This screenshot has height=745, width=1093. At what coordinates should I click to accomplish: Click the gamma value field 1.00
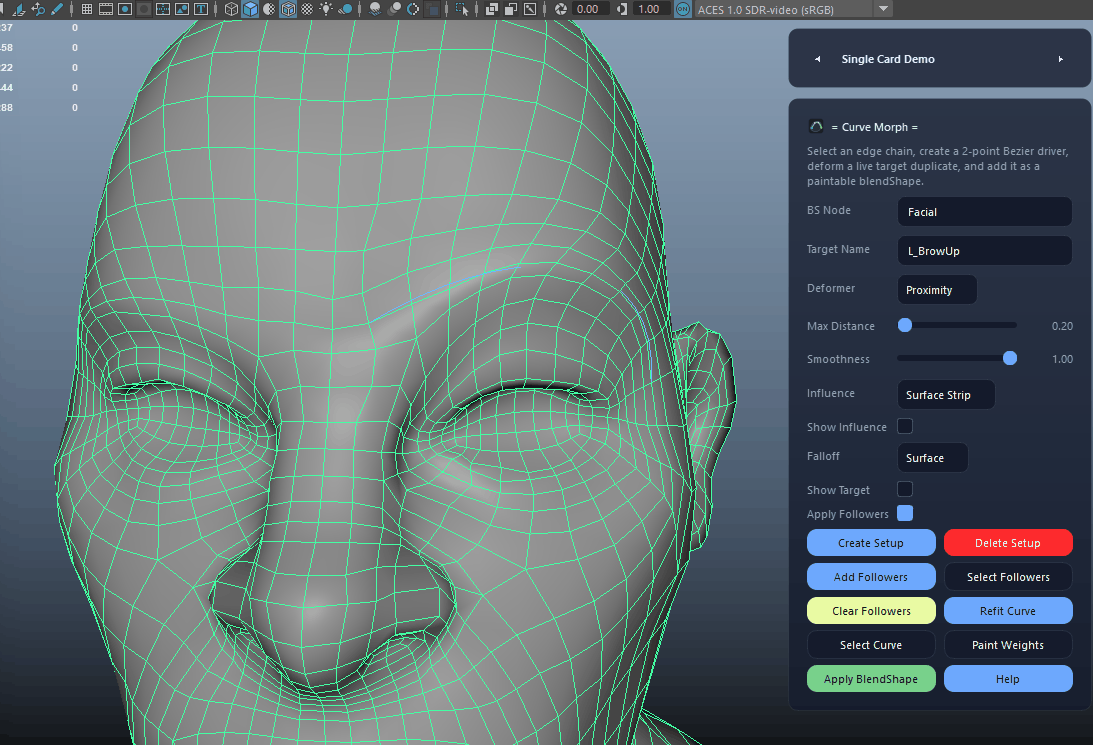click(x=650, y=9)
